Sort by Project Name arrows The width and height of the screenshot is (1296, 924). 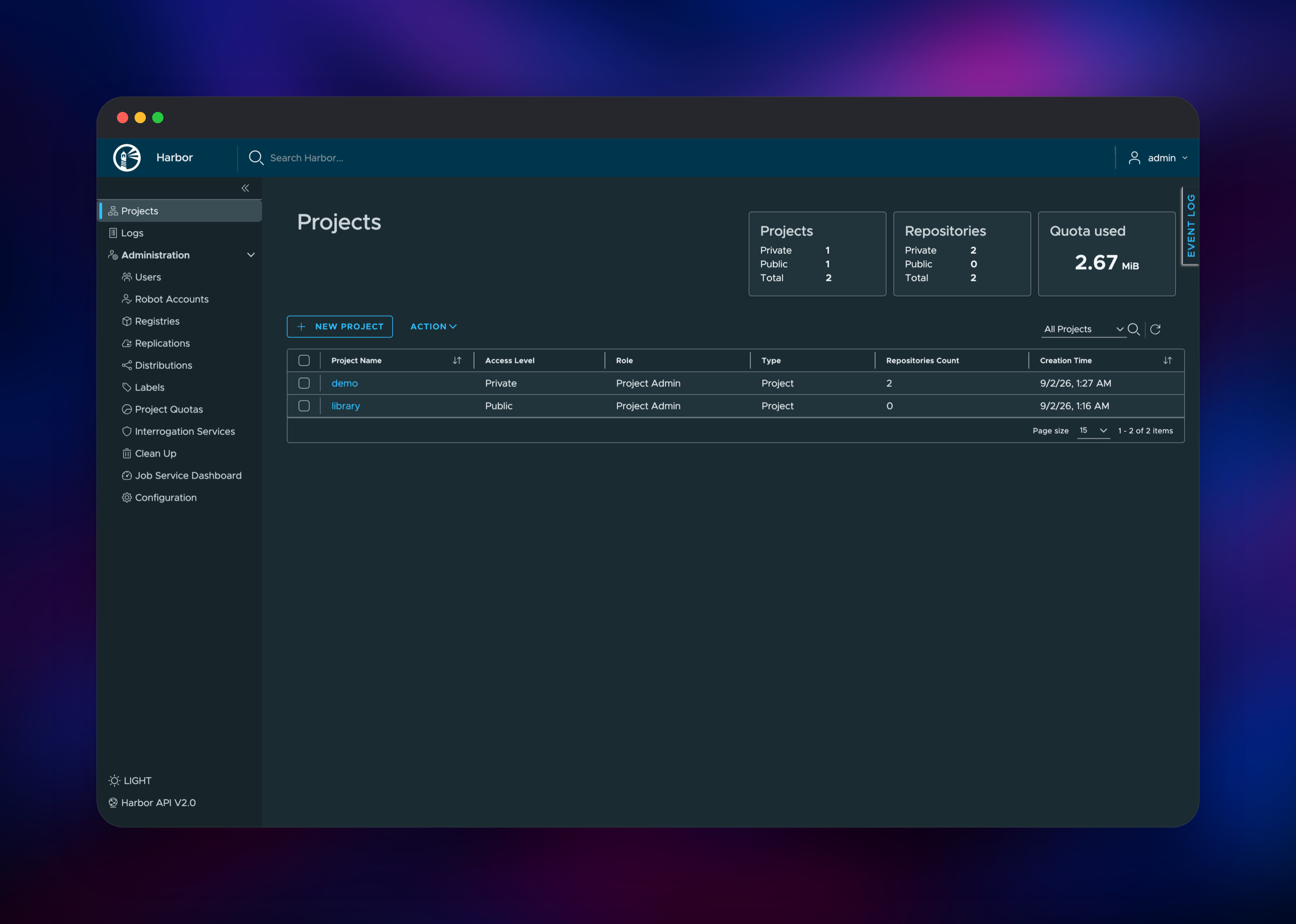coord(457,361)
